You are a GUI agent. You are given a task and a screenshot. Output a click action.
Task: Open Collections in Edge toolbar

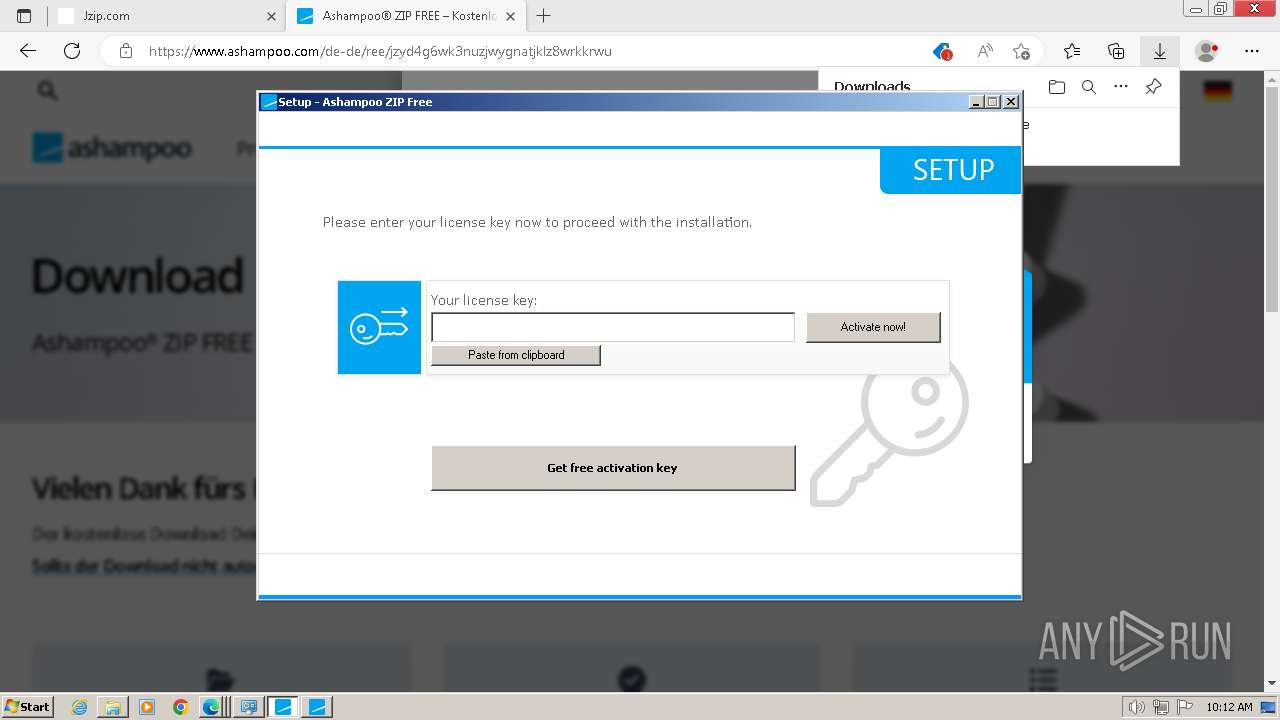pyautogui.click(x=1116, y=51)
